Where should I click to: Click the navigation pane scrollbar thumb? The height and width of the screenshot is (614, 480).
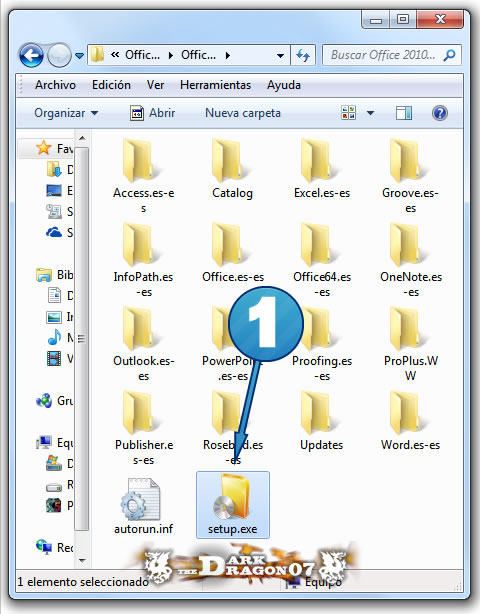click(82, 338)
